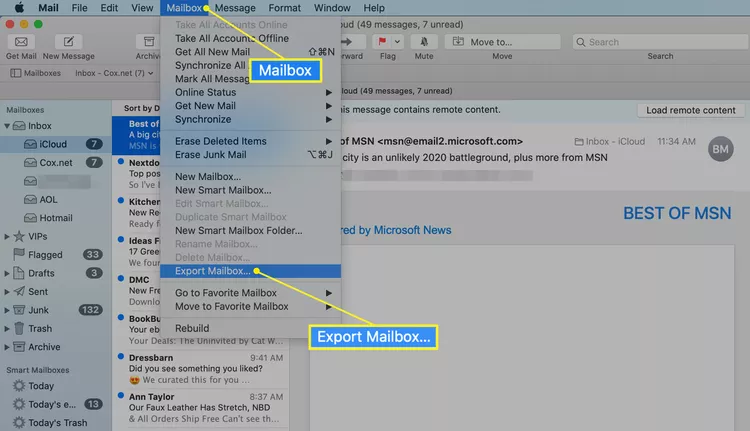Select the iCloud inbox
Viewport: 750px width, 431px height.
tap(55, 144)
